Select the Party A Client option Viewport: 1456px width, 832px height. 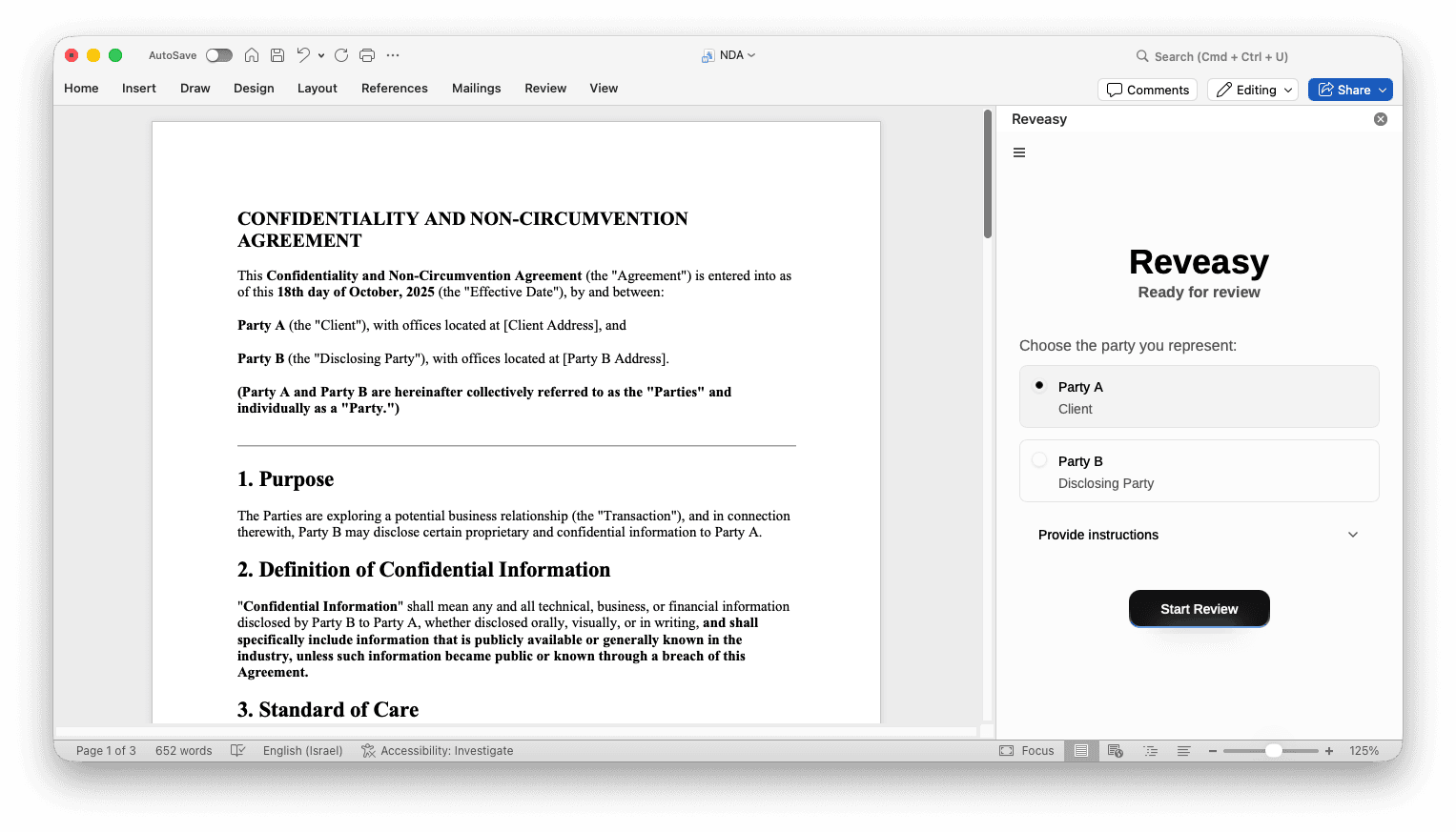pyautogui.click(x=1199, y=396)
